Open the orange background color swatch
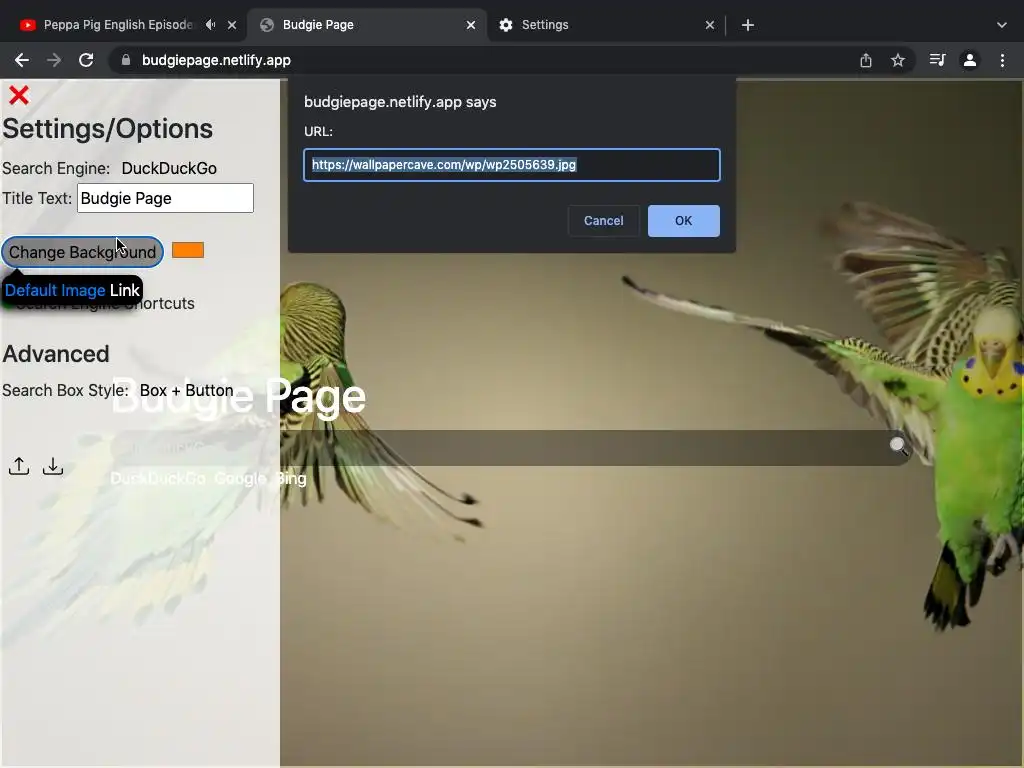1024x768 pixels. 188,250
